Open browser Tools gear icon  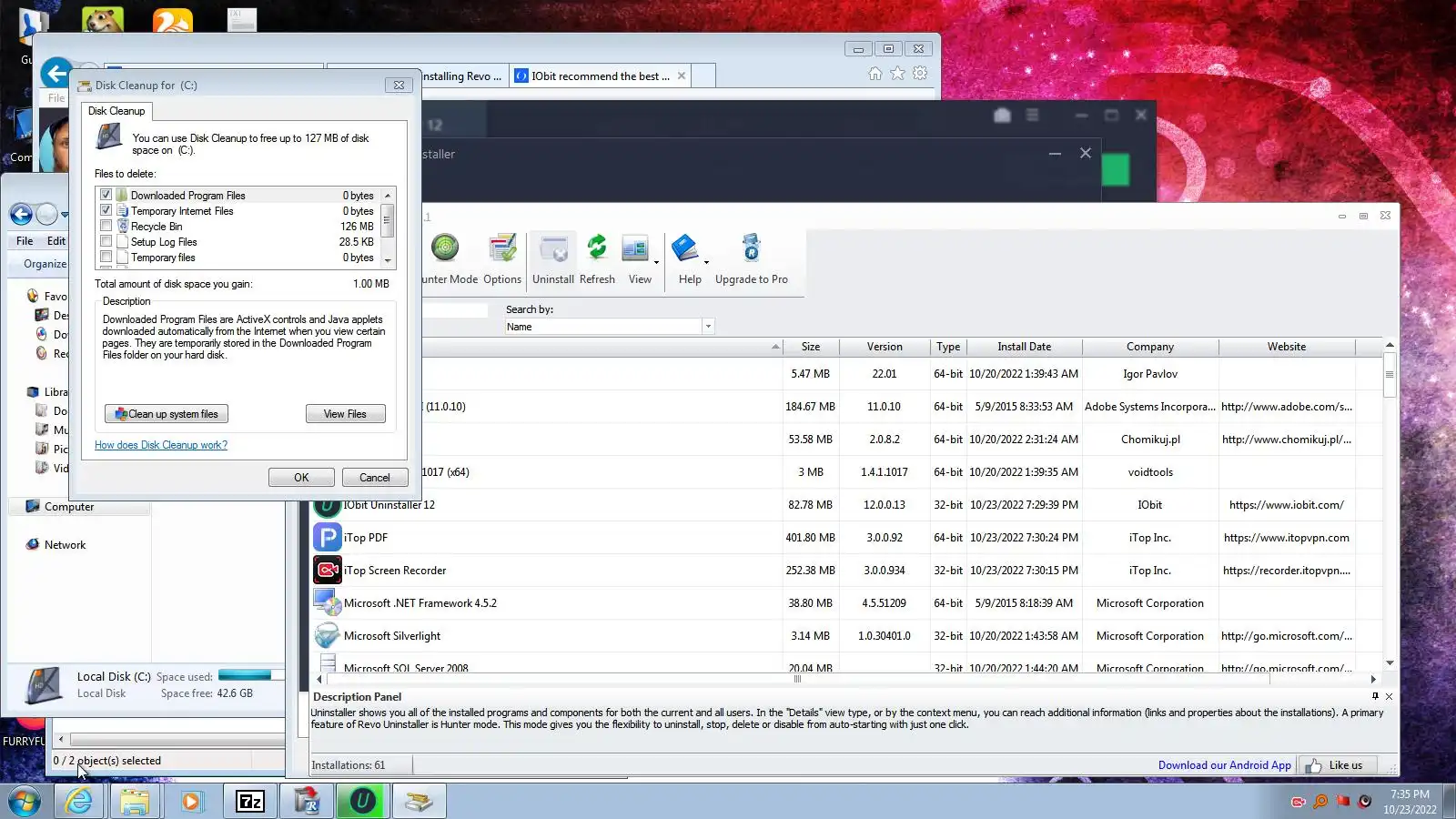coord(921,74)
